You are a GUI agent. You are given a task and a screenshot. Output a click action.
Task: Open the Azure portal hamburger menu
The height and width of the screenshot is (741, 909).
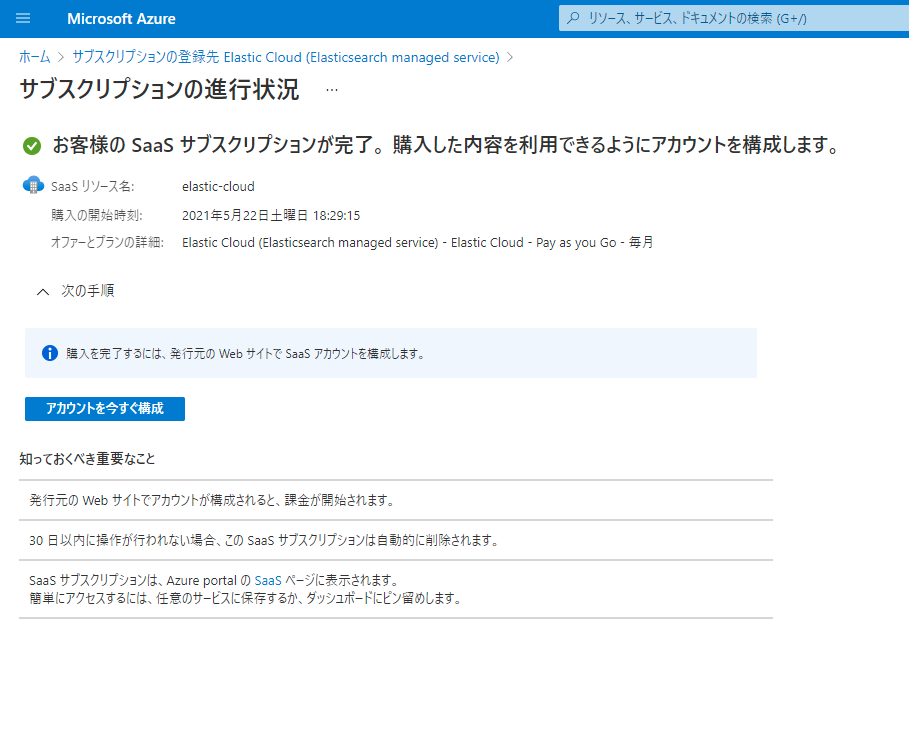[24, 18]
